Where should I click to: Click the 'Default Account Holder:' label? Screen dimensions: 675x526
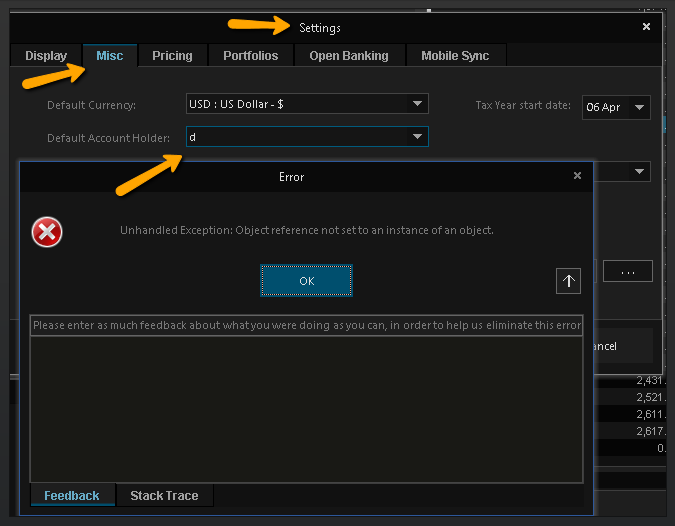(x=108, y=138)
